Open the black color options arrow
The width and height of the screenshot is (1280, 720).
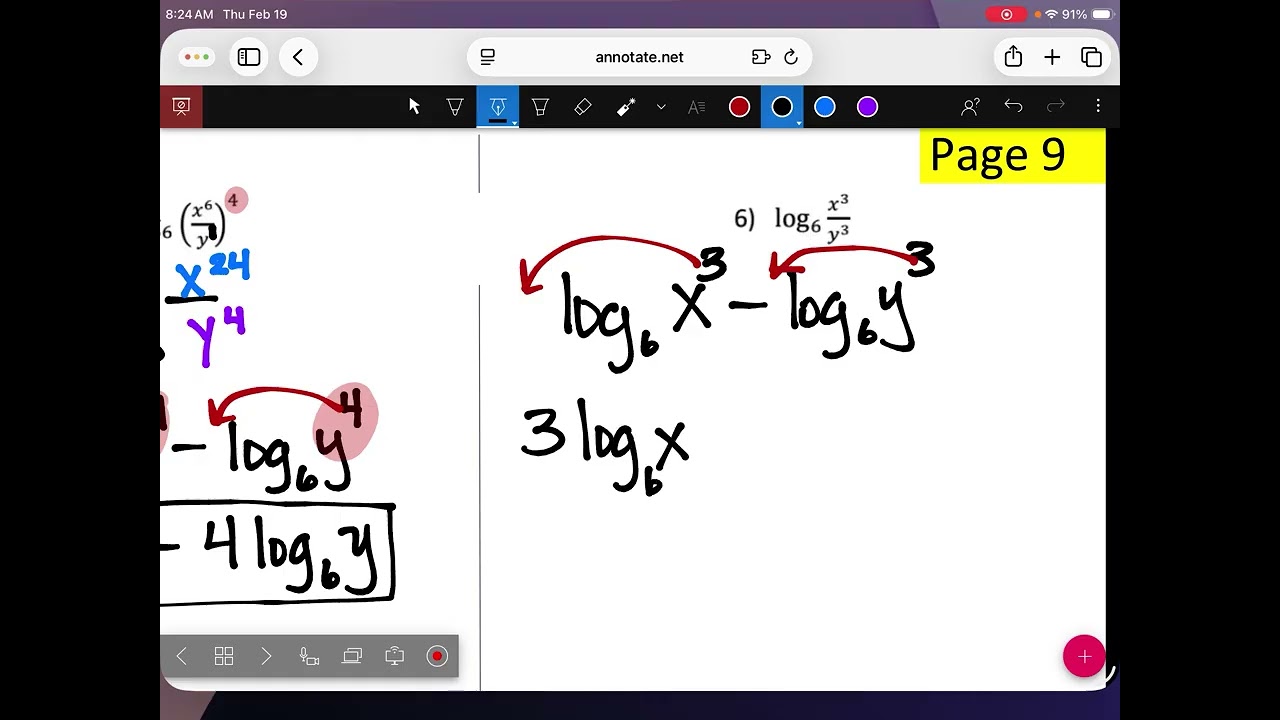799,124
